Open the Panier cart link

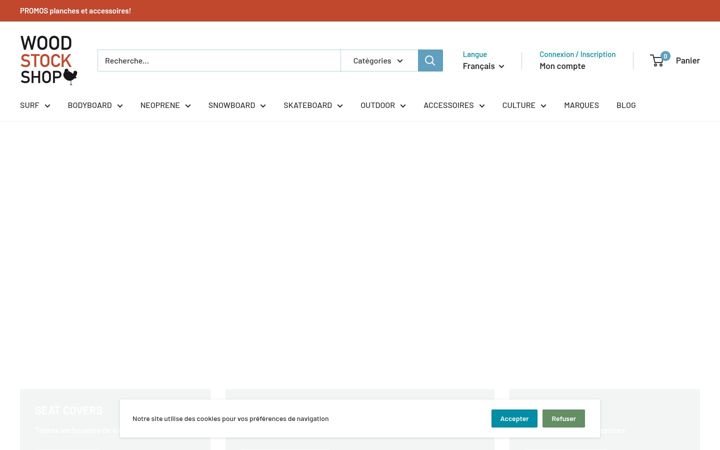point(687,61)
